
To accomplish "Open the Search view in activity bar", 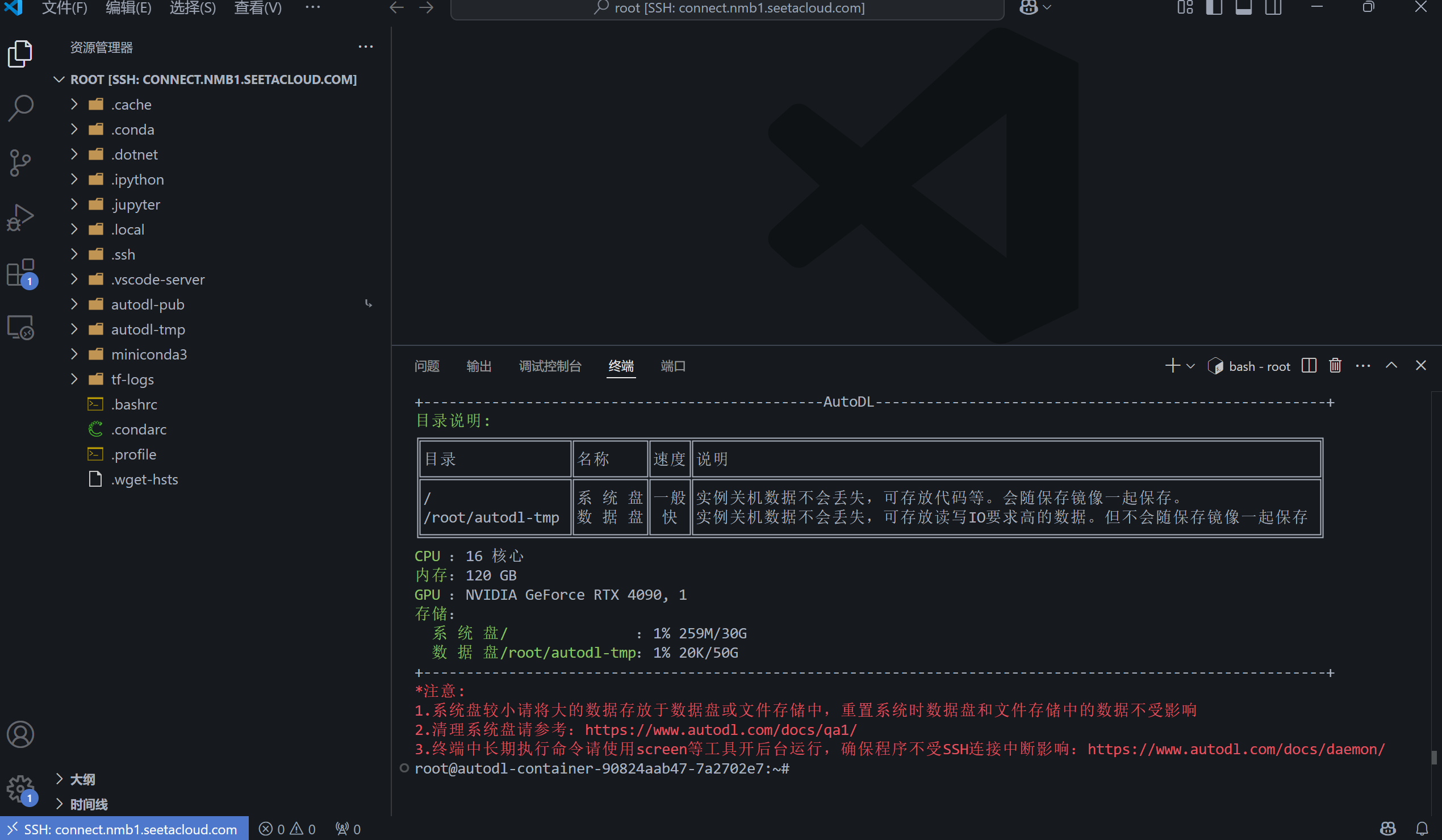I will (x=20, y=107).
